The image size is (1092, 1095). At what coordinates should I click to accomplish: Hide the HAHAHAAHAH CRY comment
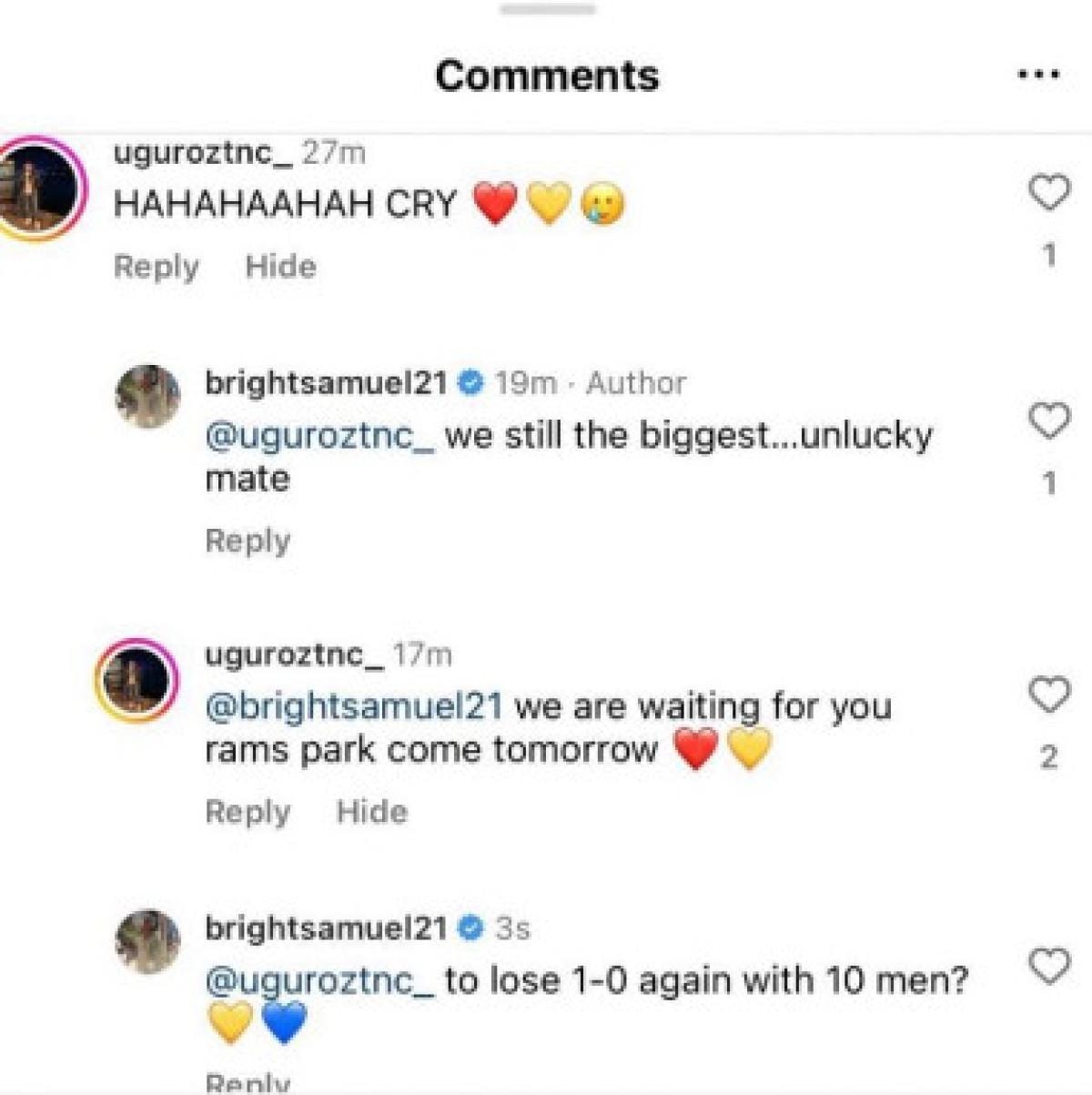click(281, 266)
